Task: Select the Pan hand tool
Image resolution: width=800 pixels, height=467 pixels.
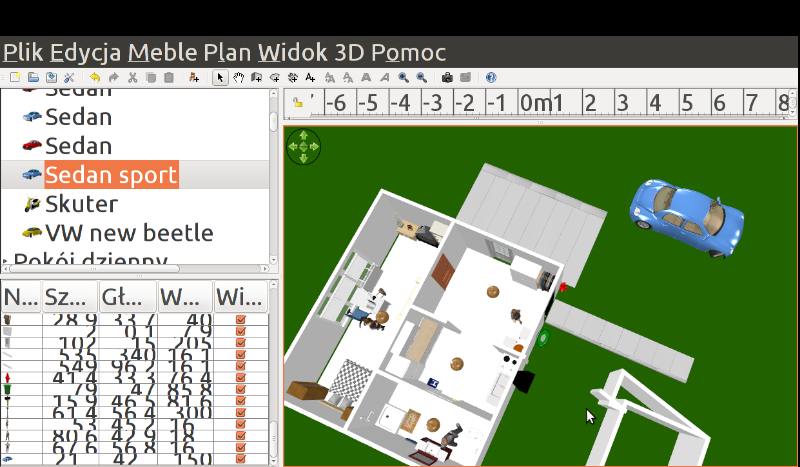Action: click(x=239, y=77)
